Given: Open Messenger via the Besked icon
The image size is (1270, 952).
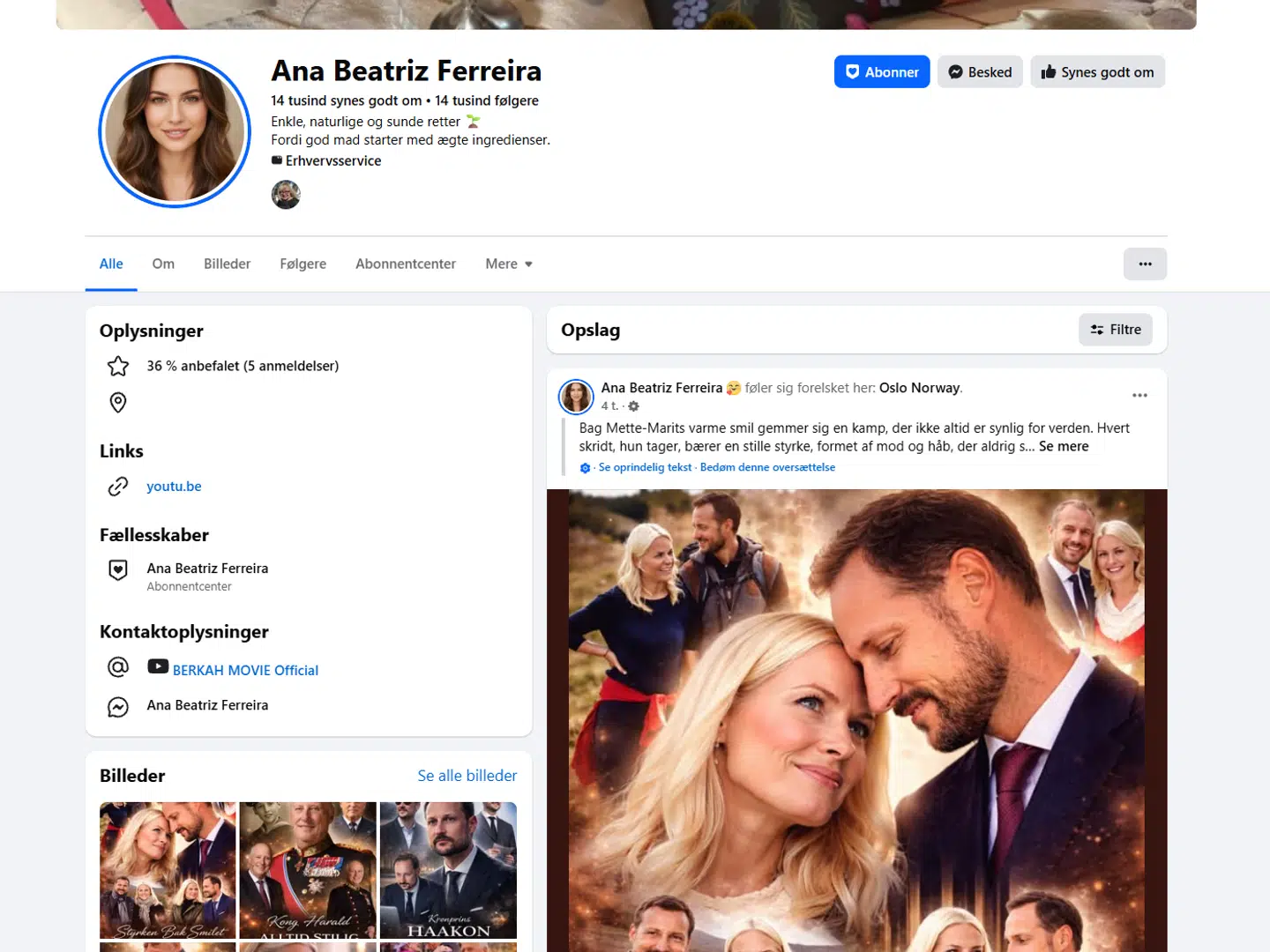Looking at the screenshot, I should coord(957,71).
